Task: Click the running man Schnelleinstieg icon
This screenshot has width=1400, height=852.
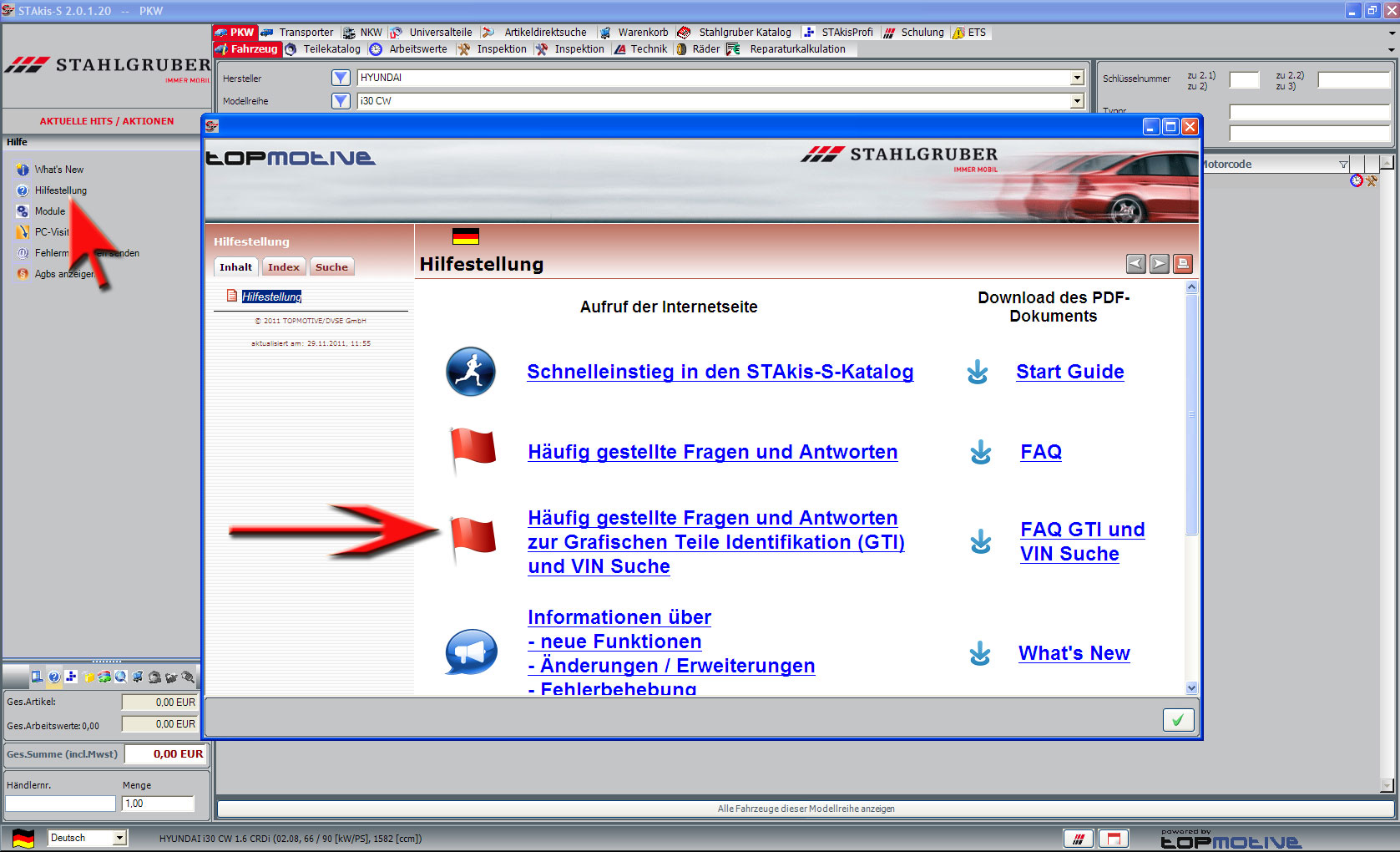Action: (x=471, y=372)
